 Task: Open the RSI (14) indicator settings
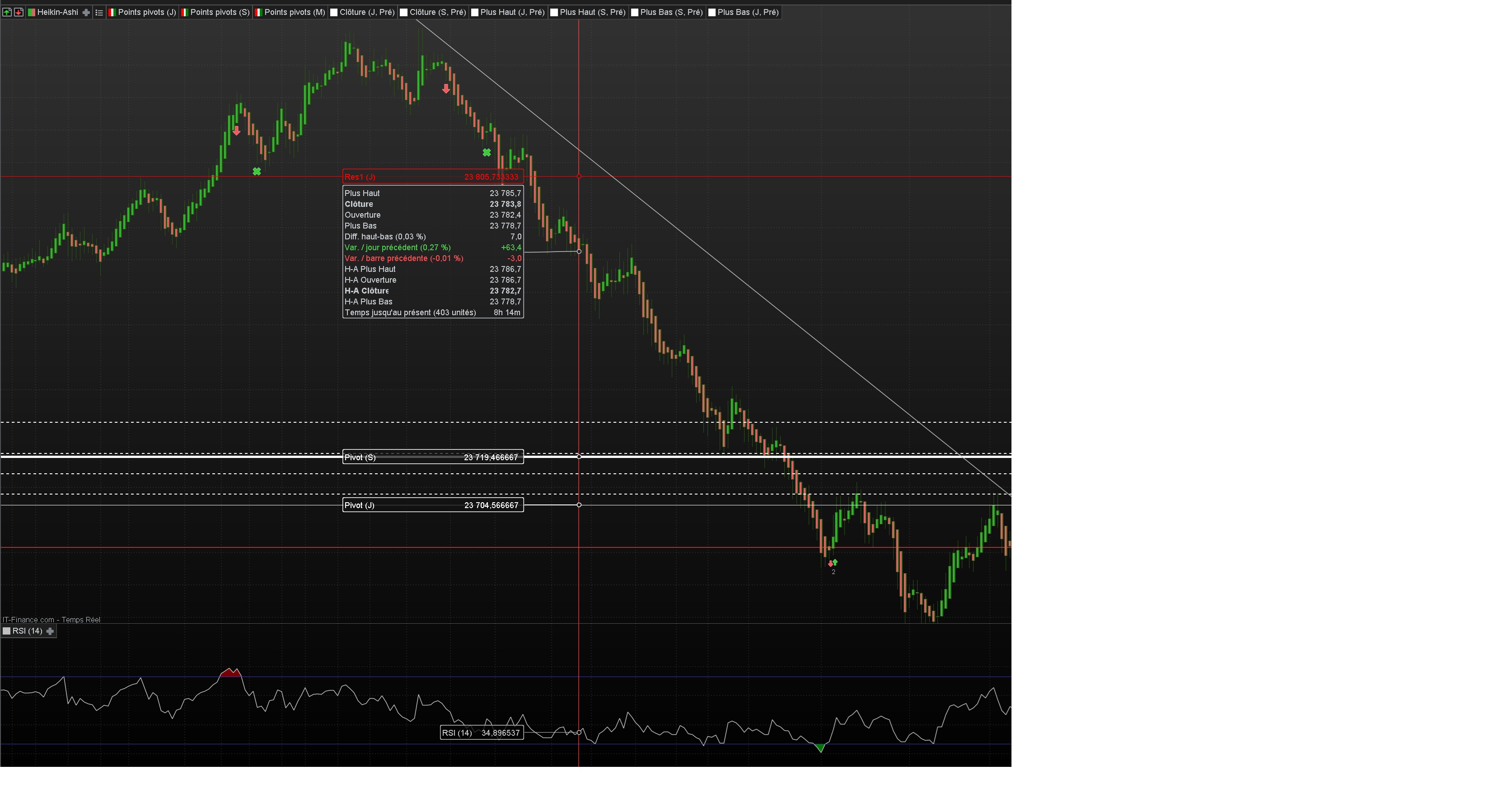[x=27, y=631]
